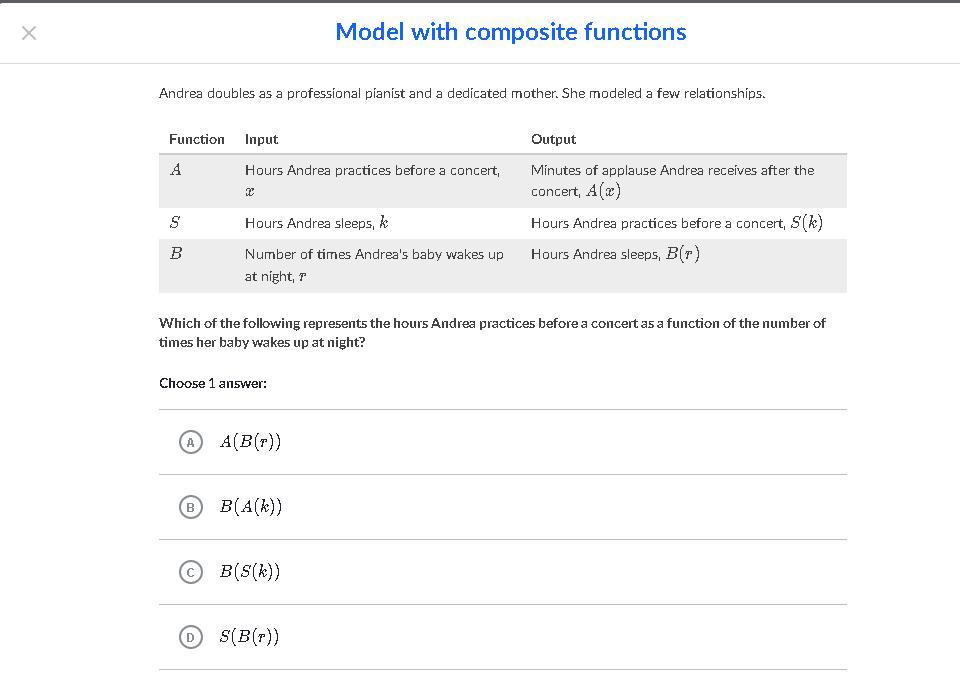The height and width of the screenshot is (687, 960).
Task: Click the B(A(k)) answer expression
Action: (251, 507)
